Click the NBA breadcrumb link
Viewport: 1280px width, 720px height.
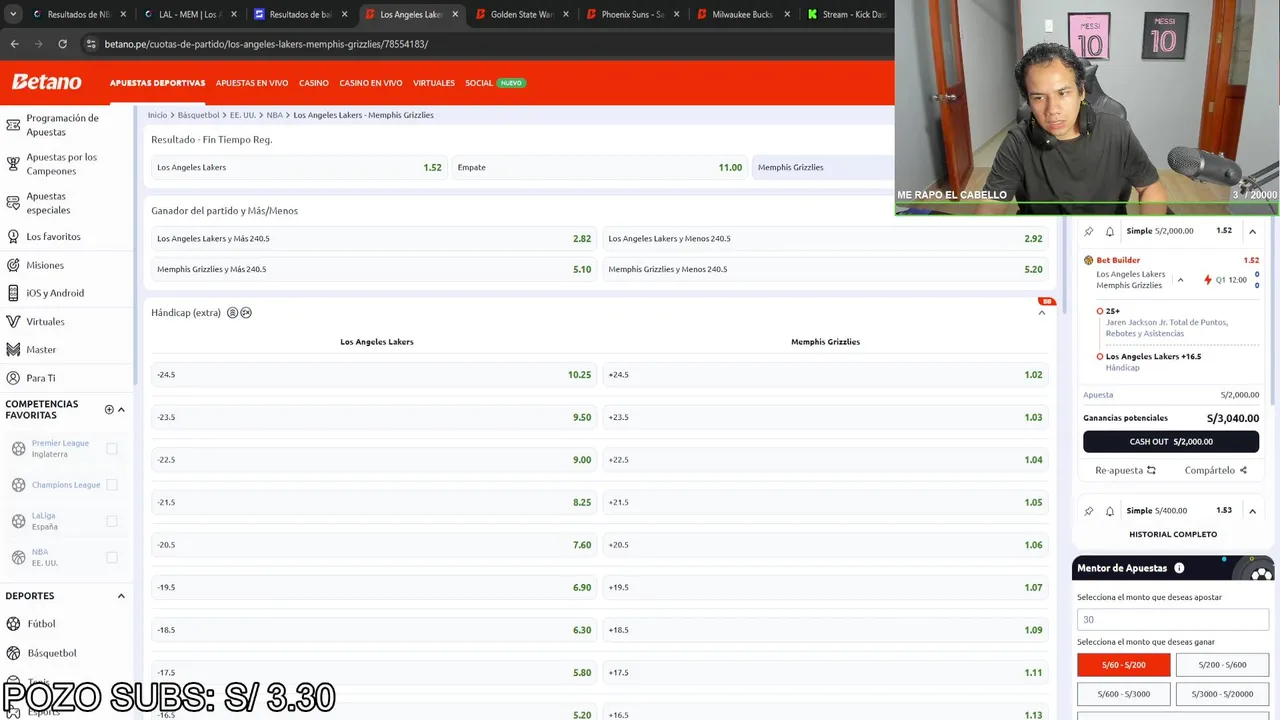point(274,115)
